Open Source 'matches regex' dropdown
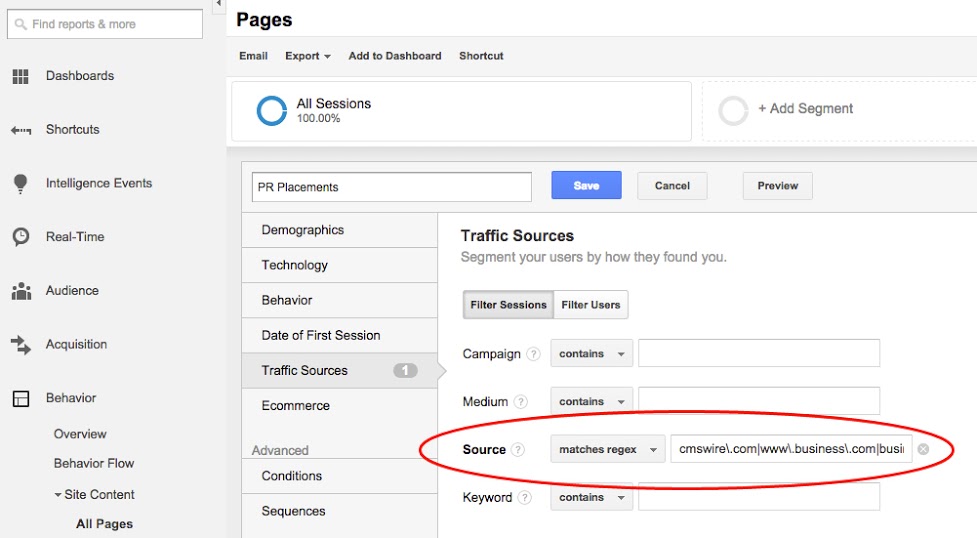Viewport: 977px width, 538px height. 607,450
